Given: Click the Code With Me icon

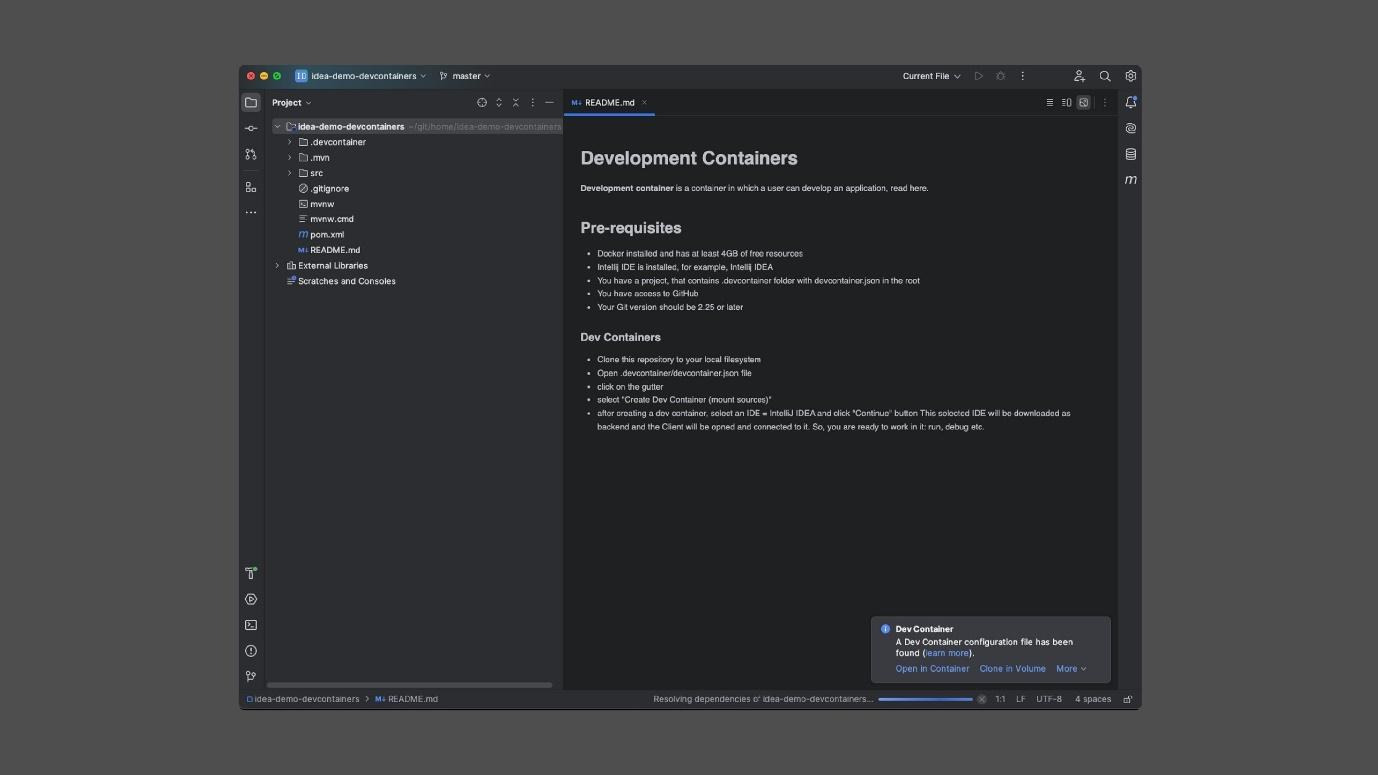Looking at the screenshot, I should 1079,76.
